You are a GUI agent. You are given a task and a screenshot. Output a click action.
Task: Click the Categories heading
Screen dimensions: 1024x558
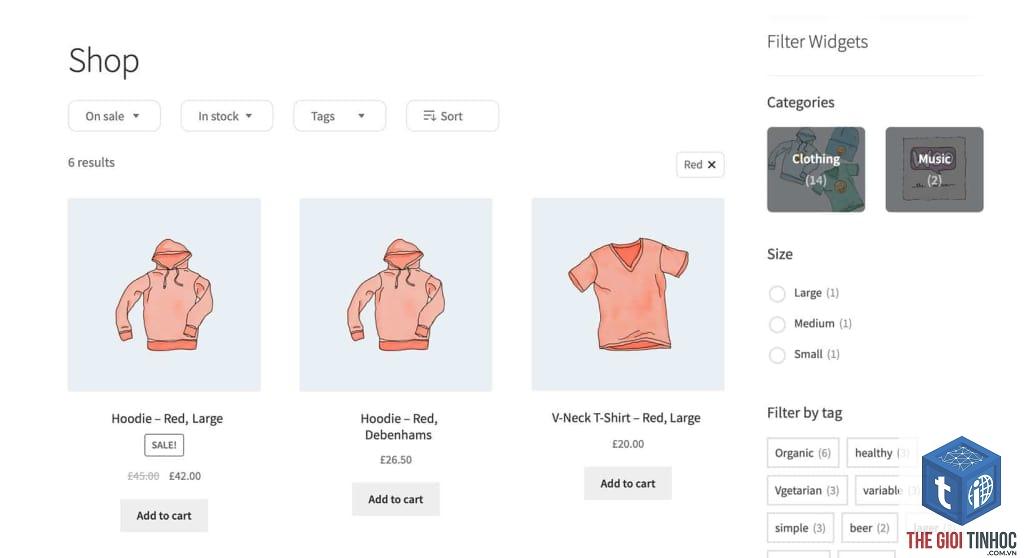tap(801, 103)
